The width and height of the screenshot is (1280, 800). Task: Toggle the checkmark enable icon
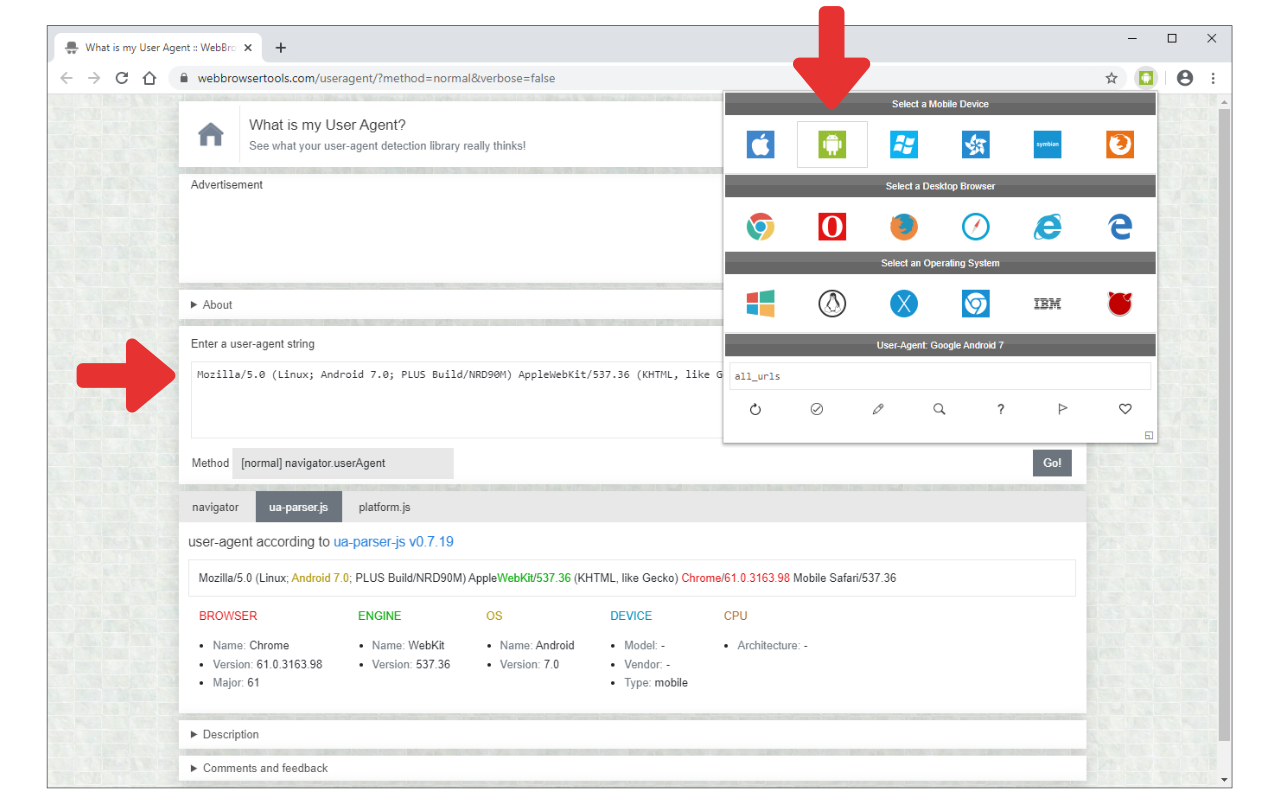point(816,409)
